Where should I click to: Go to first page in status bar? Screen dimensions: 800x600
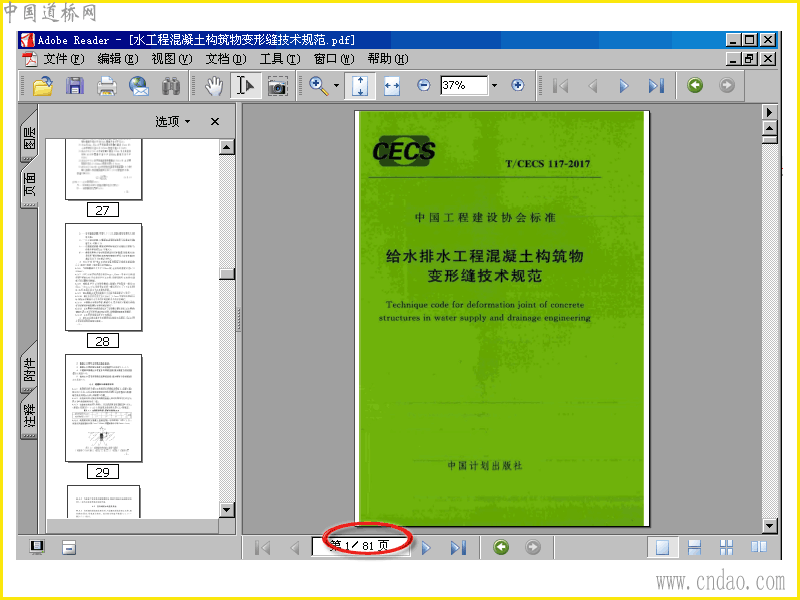click(x=262, y=547)
